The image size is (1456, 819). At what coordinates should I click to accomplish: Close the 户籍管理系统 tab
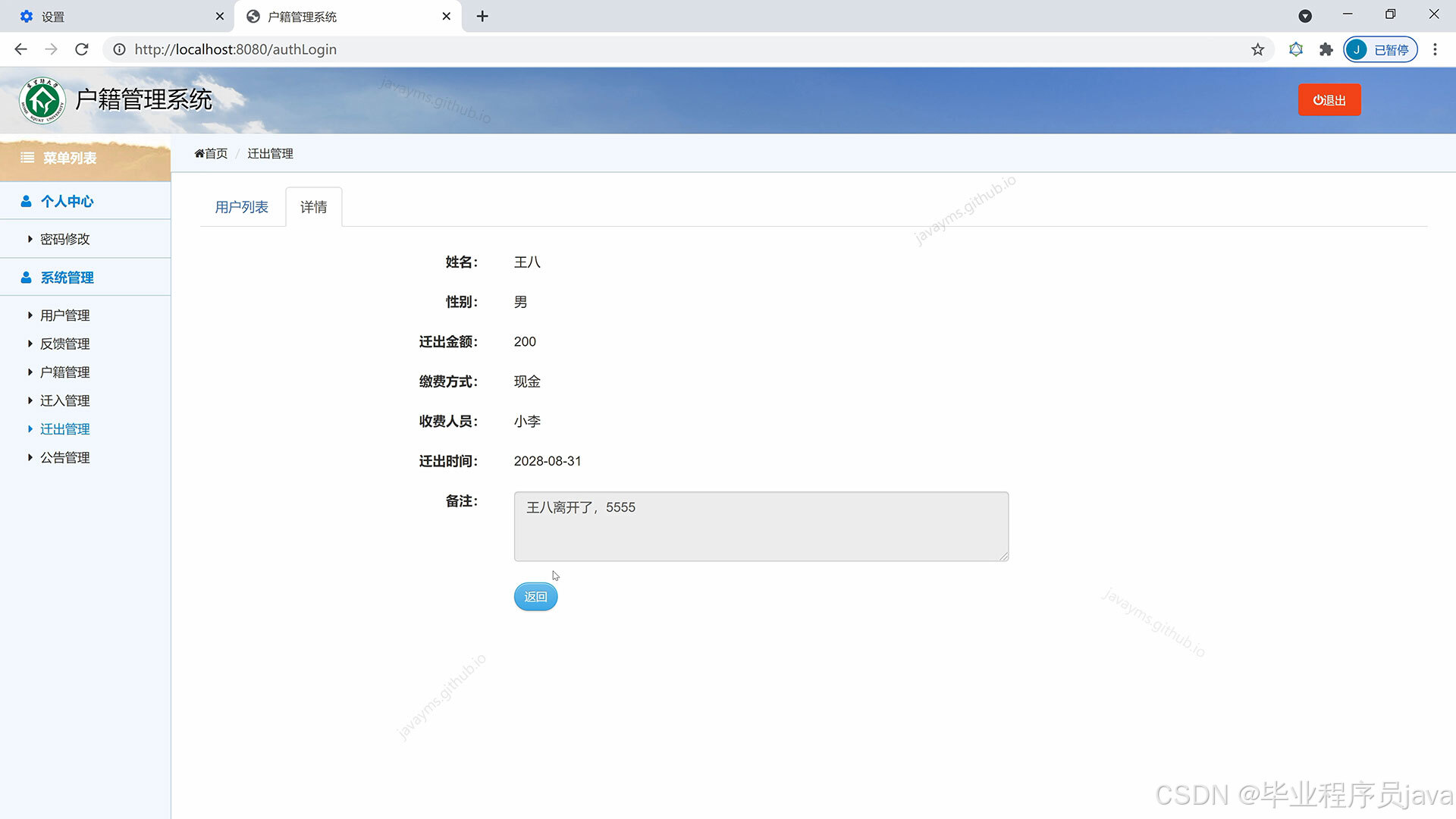(x=447, y=16)
